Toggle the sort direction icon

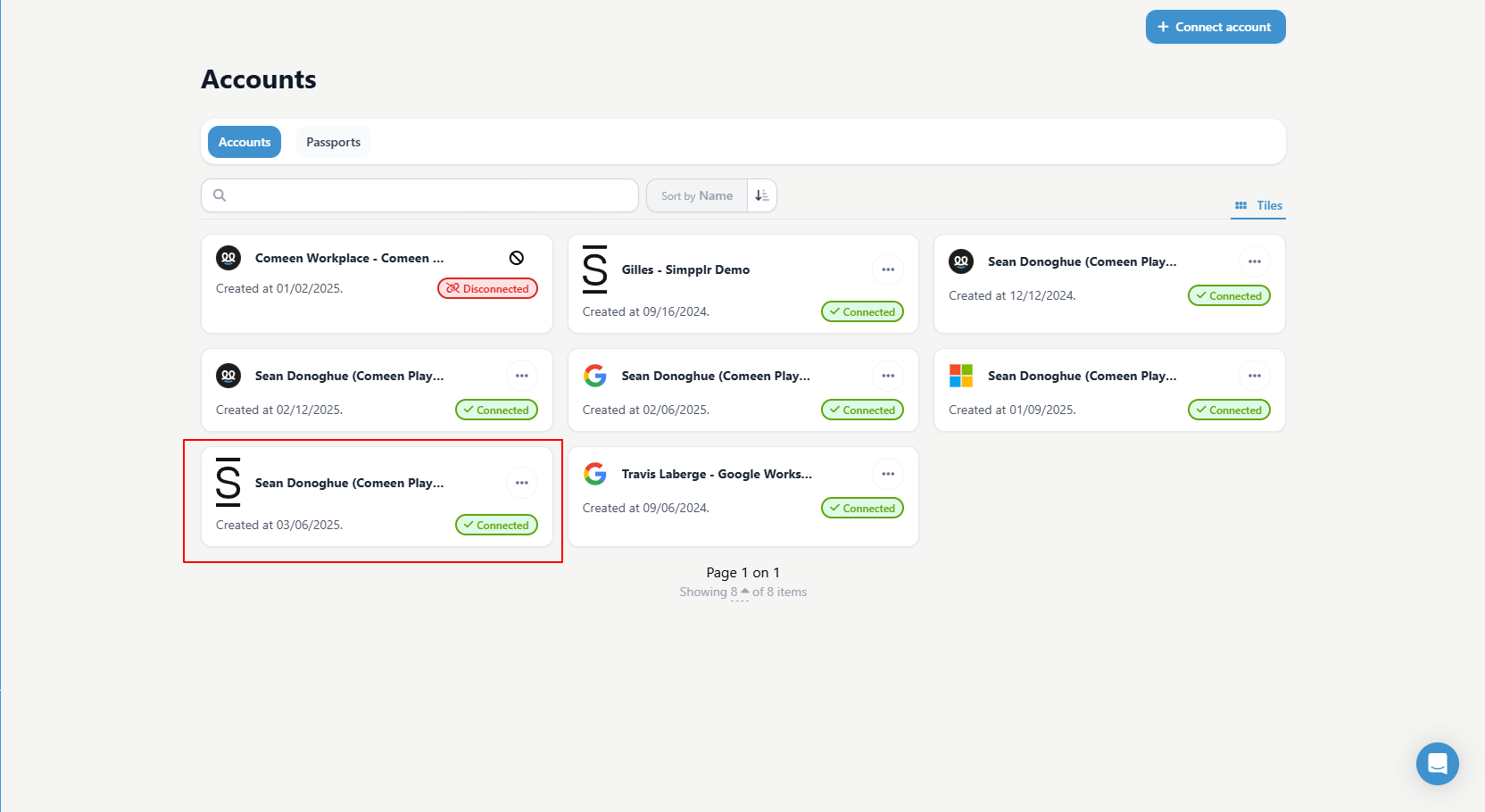pyautogui.click(x=762, y=195)
